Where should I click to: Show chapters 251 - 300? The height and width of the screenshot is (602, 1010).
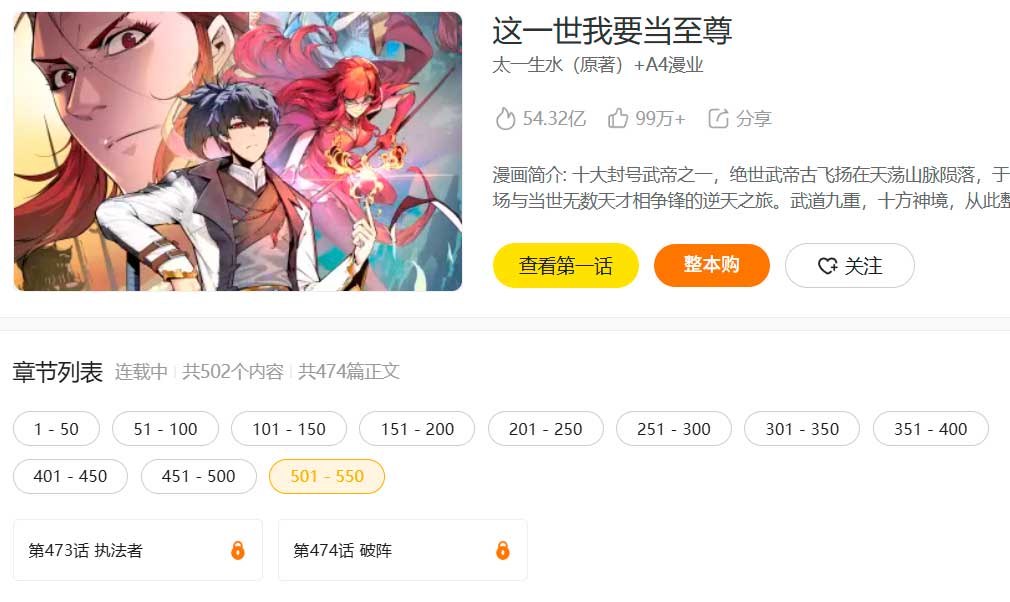tap(674, 429)
